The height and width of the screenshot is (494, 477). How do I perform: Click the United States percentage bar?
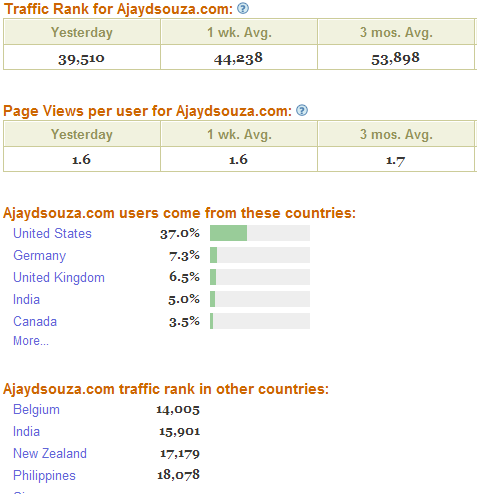tap(260, 233)
